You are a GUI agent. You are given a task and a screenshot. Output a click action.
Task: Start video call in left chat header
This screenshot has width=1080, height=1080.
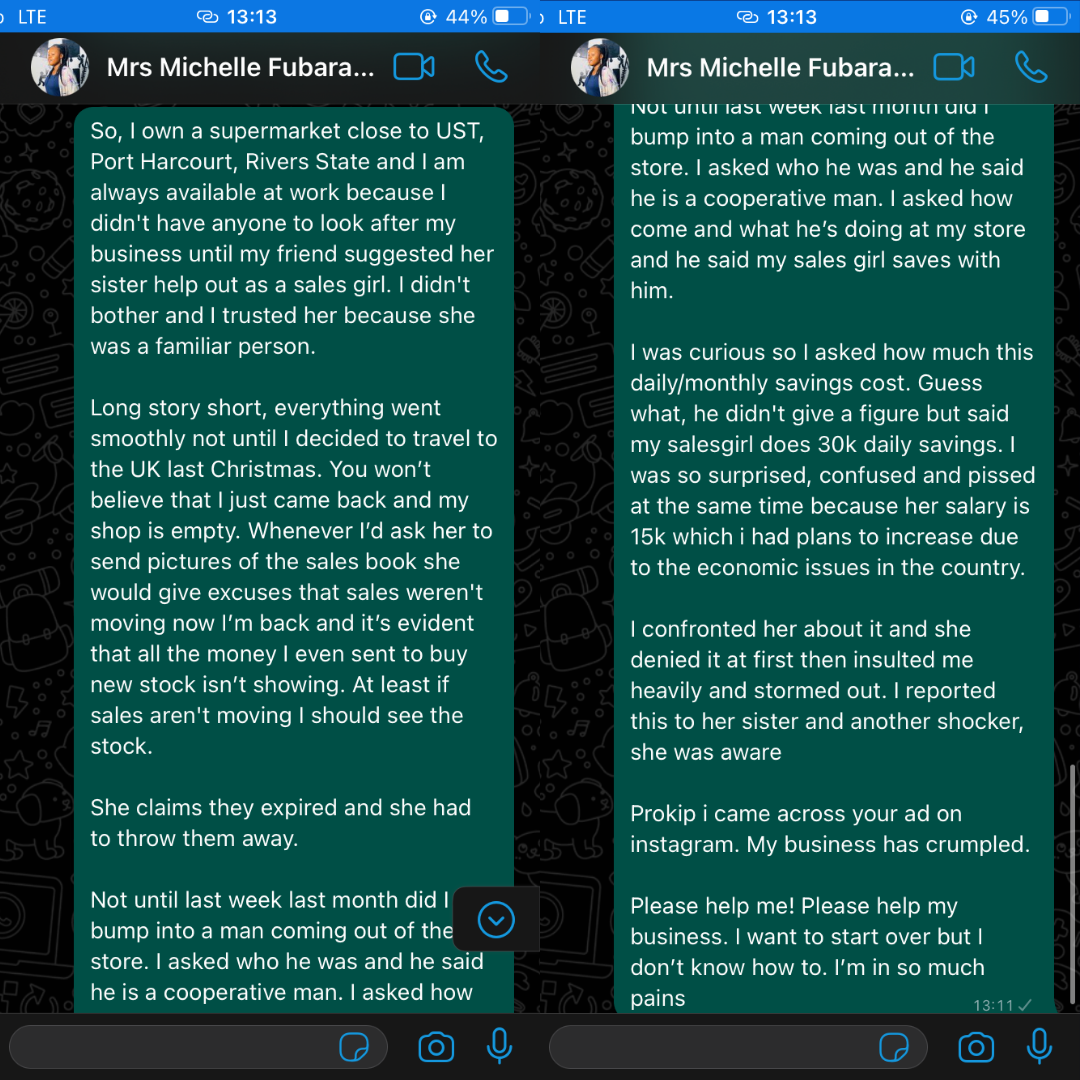click(414, 68)
